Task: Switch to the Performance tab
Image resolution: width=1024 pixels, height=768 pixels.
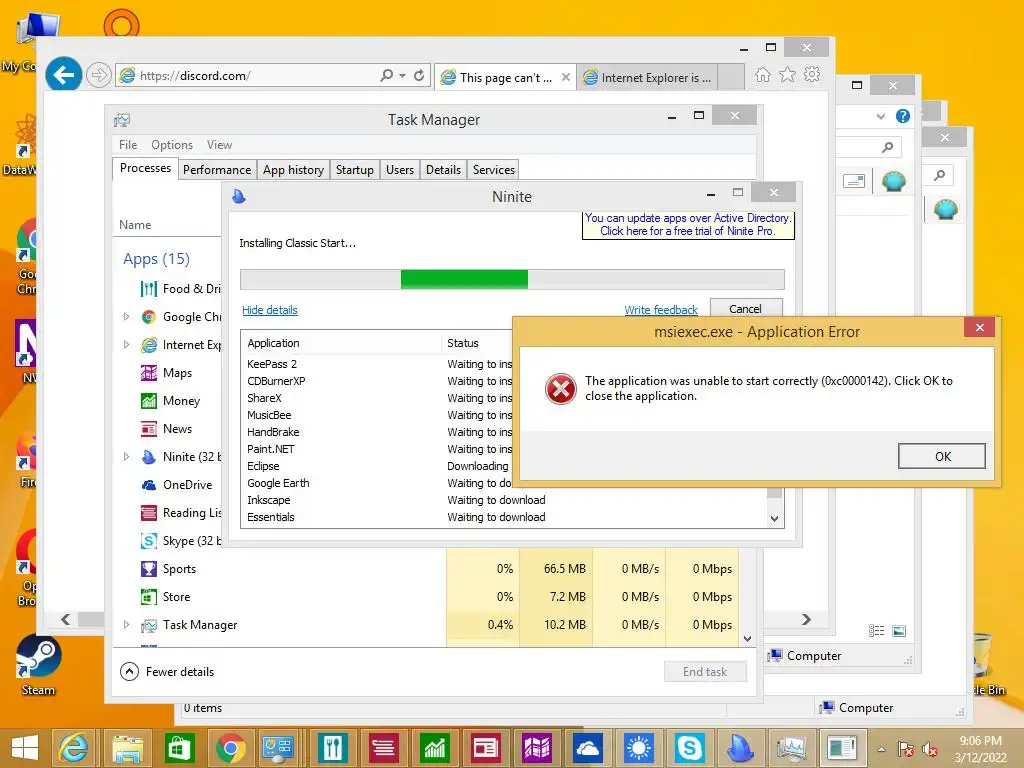Action: click(x=217, y=170)
